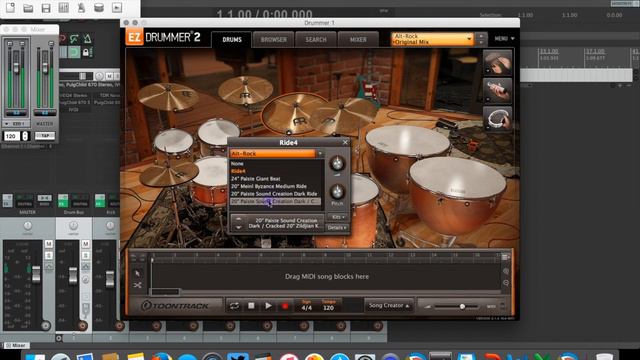
Task: Click the level knob in Ride4 popup
Action: pos(337,164)
